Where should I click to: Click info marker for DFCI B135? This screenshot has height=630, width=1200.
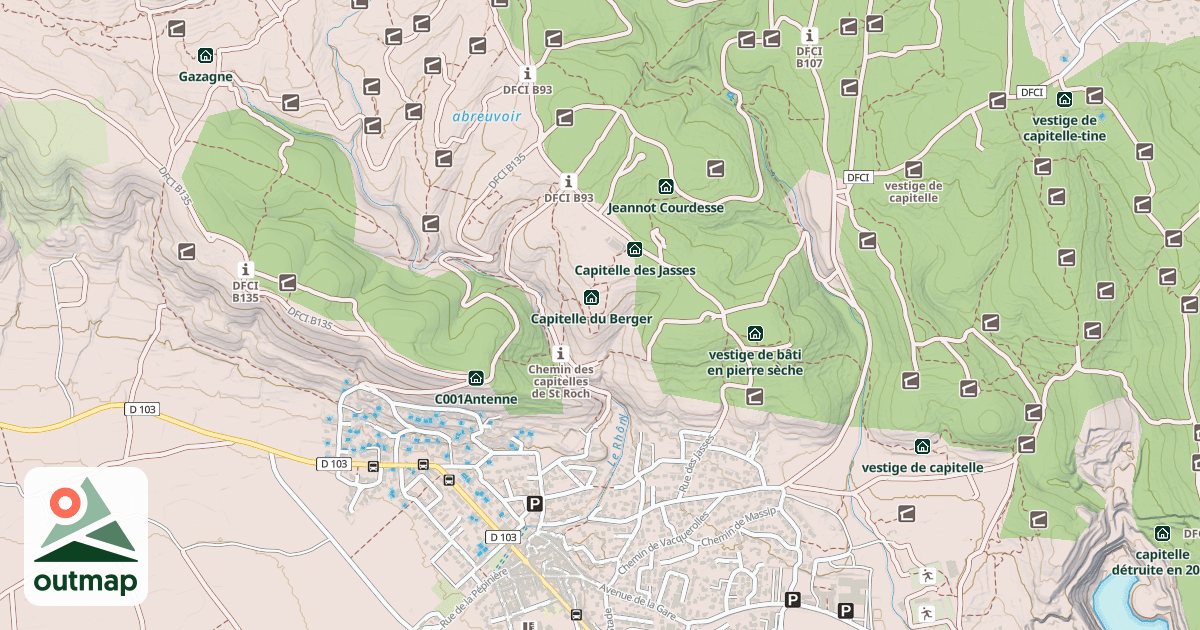click(x=246, y=270)
